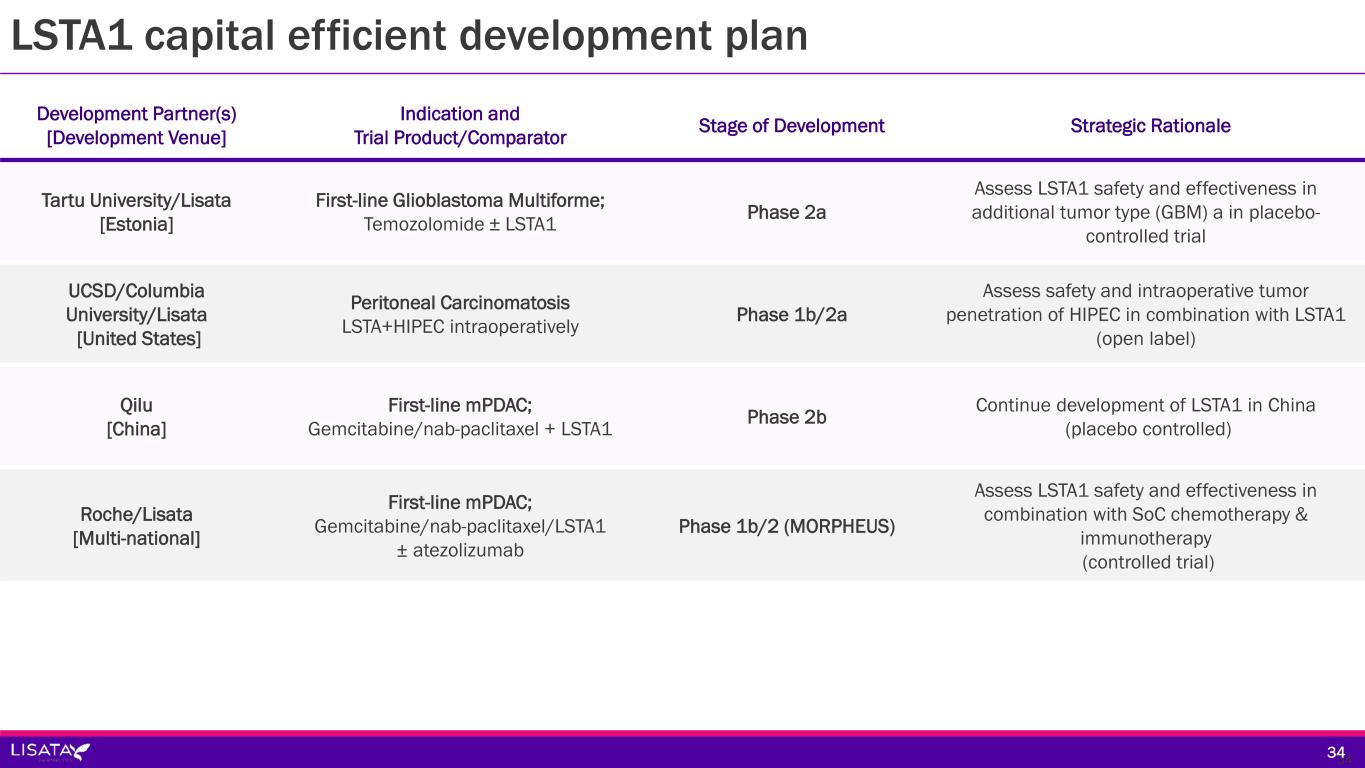Click the slide number 34
Viewport: 1365px width, 768px height.
tap(1336, 752)
